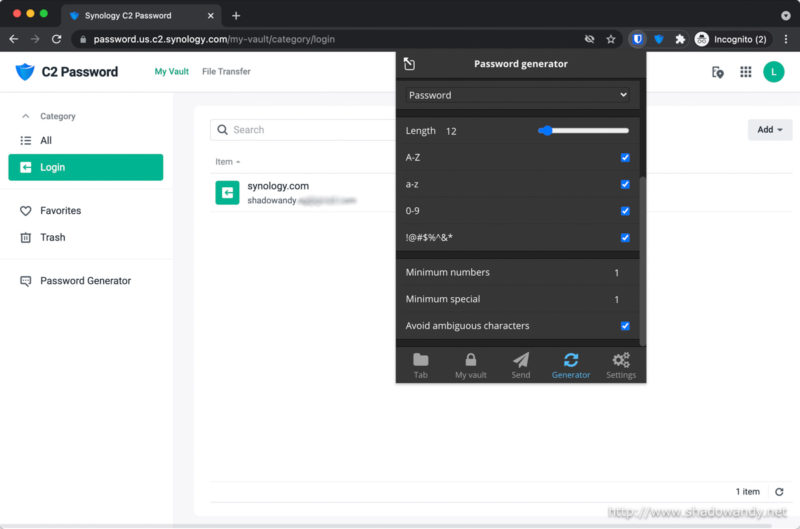Toggle Avoid ambiguous characters checkbox

click(x=625, y=326)
